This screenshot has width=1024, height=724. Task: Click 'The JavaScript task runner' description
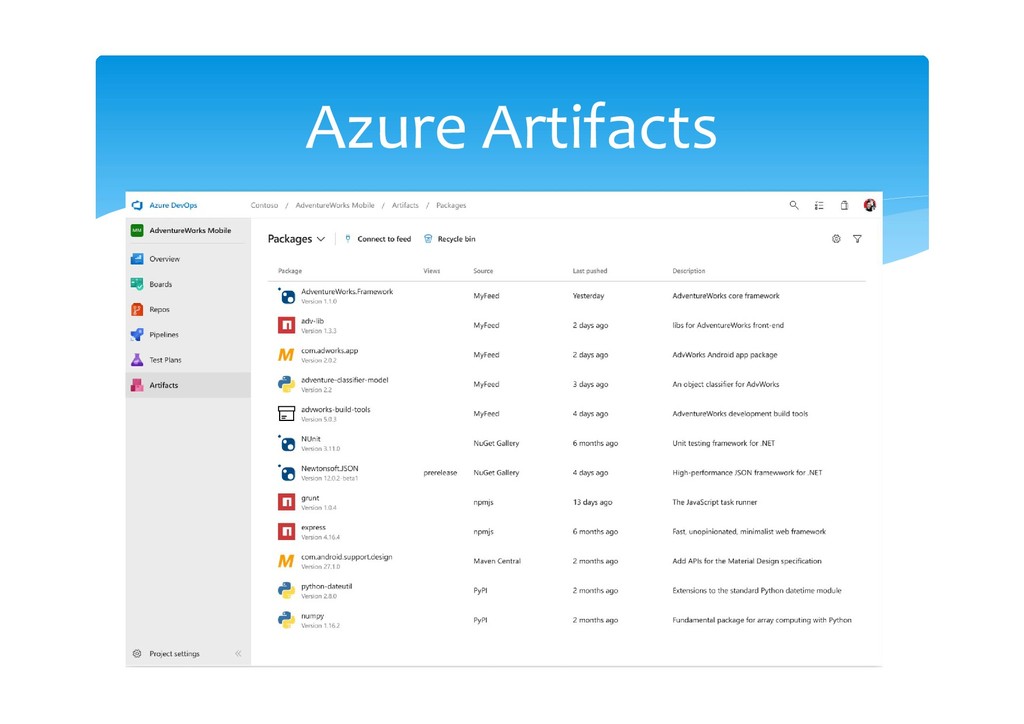[x=714, y=502]
